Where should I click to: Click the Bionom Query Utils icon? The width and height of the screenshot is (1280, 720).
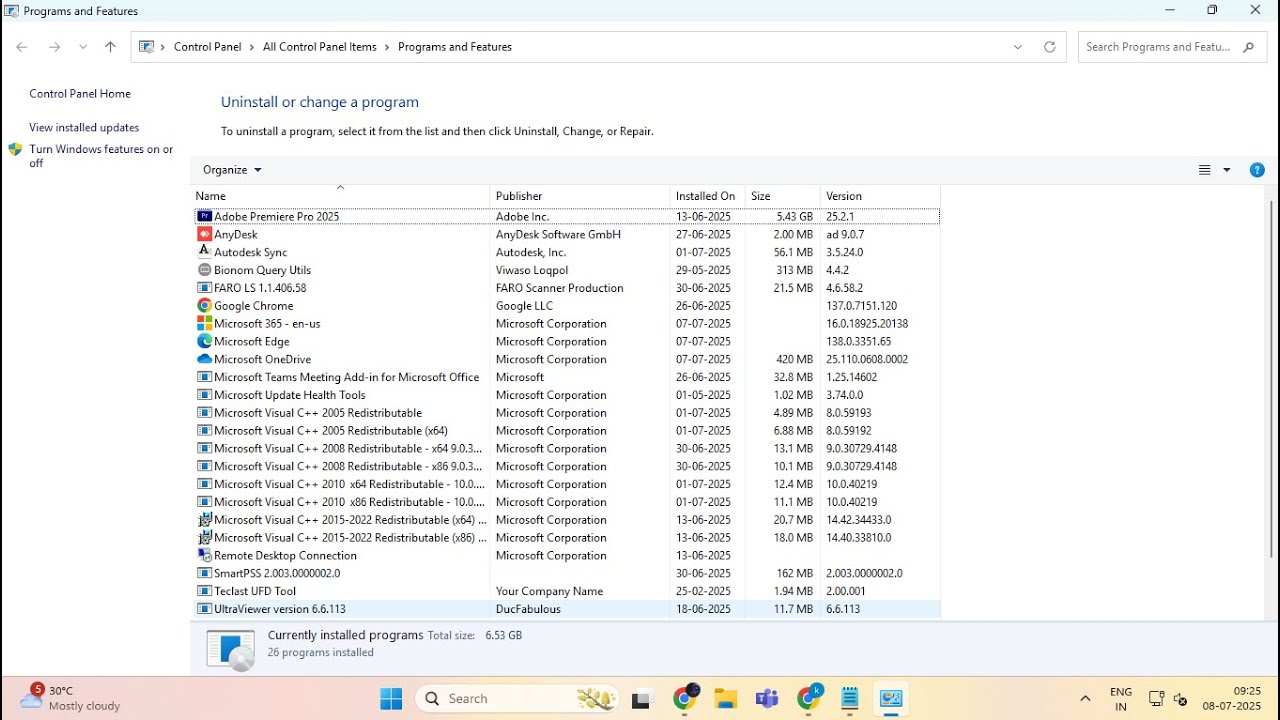point(204,270)
